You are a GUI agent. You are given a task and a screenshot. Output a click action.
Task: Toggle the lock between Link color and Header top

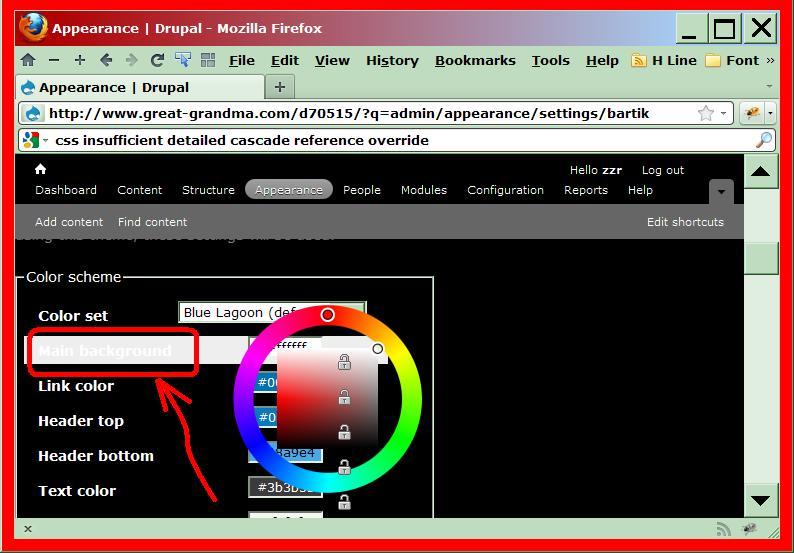coord(344,397)
